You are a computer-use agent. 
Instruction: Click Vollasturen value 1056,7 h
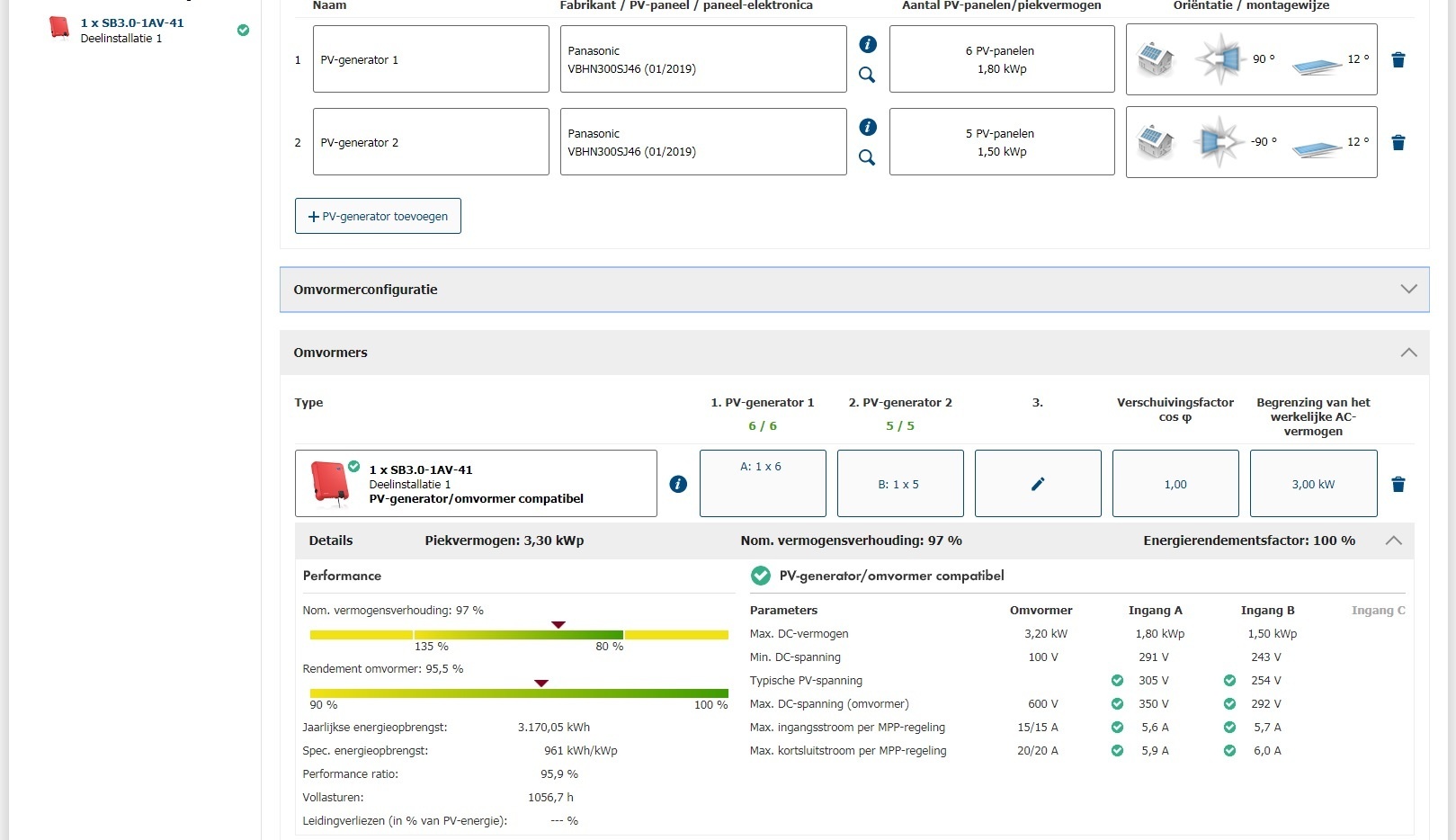550,798
